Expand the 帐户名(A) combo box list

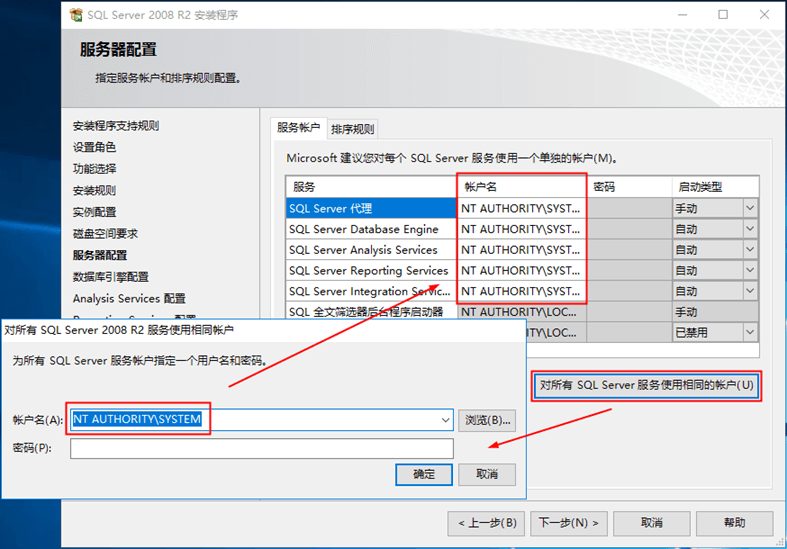(445, 420)
